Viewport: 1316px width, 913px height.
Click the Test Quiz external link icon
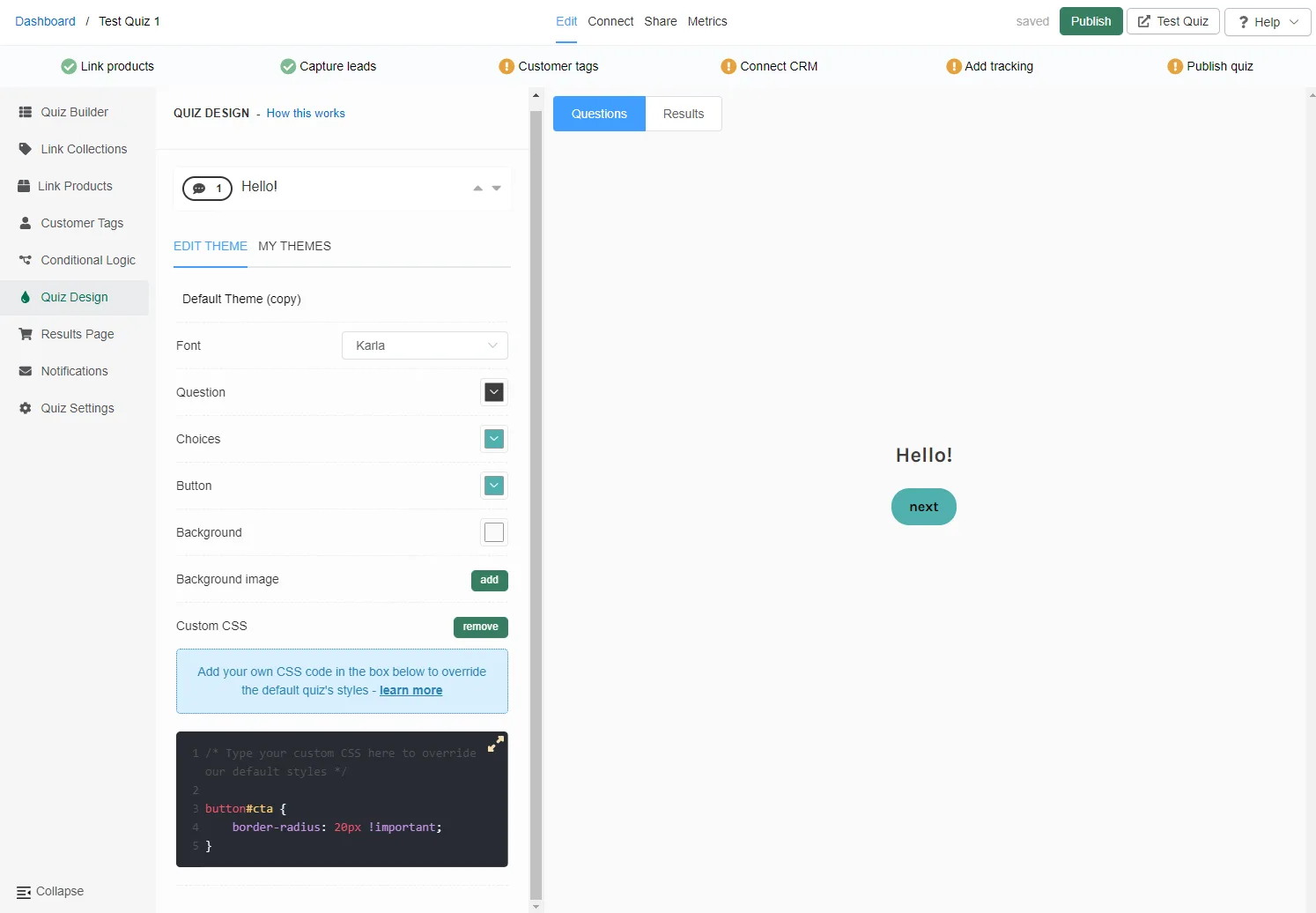point(1144,21)
